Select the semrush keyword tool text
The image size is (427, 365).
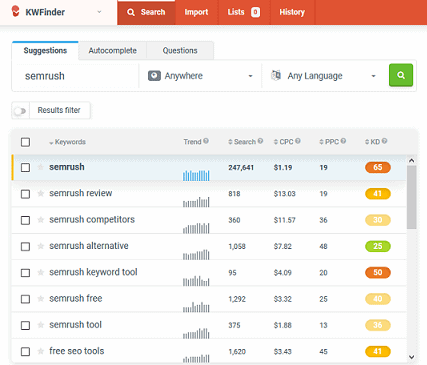pos(93,272)
